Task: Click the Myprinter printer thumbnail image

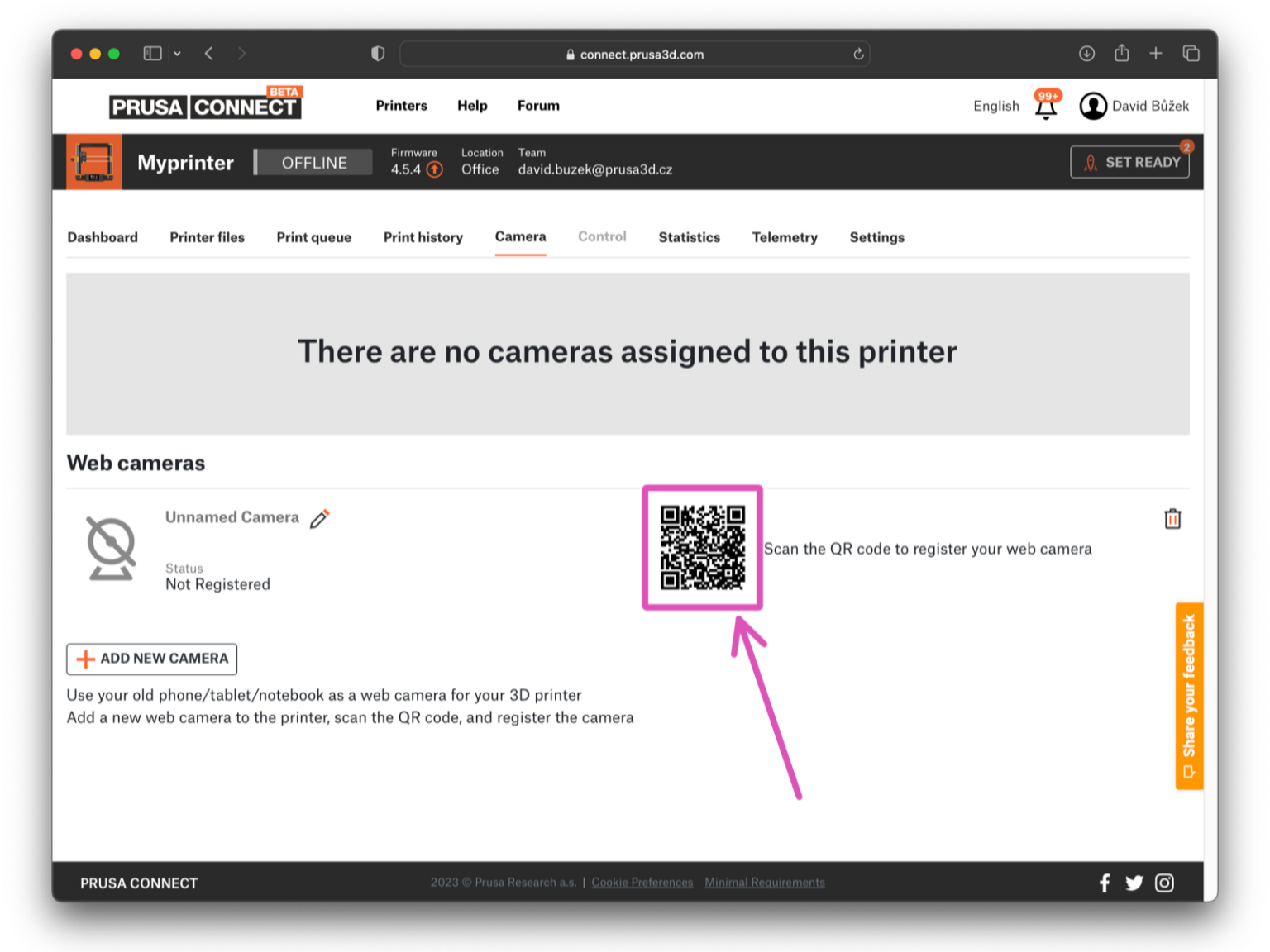Action: pyautogui.click(x=93, y=161)
